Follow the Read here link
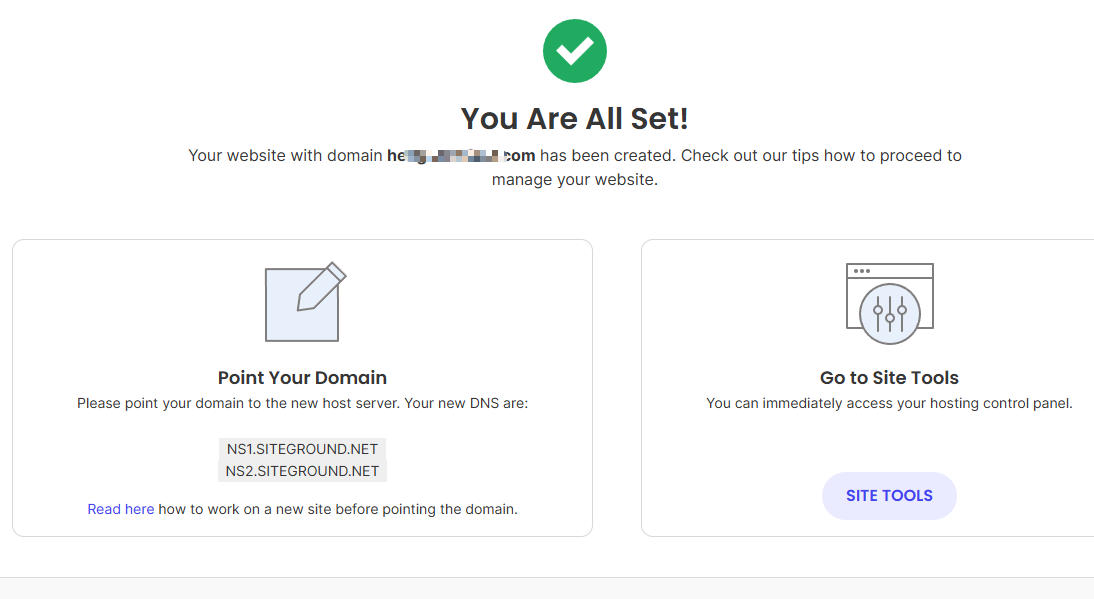Image resolution: width=1094 pixels, height=599 pixels. point(120,509)
